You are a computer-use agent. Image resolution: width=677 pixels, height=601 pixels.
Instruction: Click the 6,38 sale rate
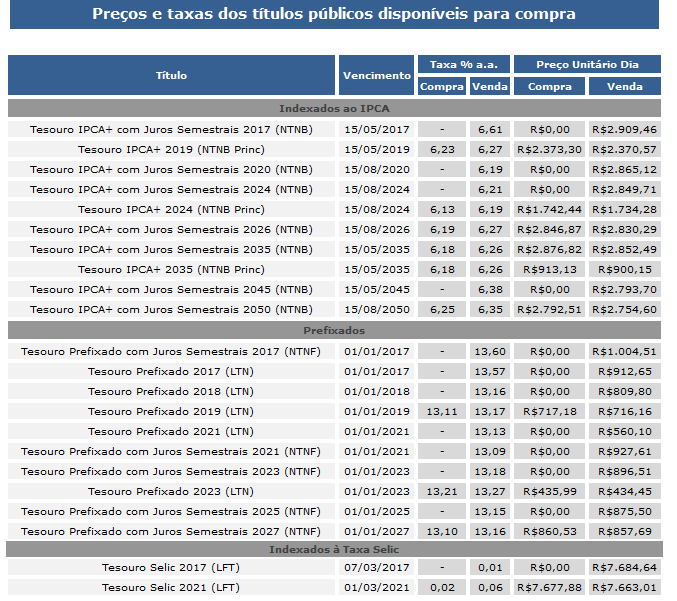490,289
